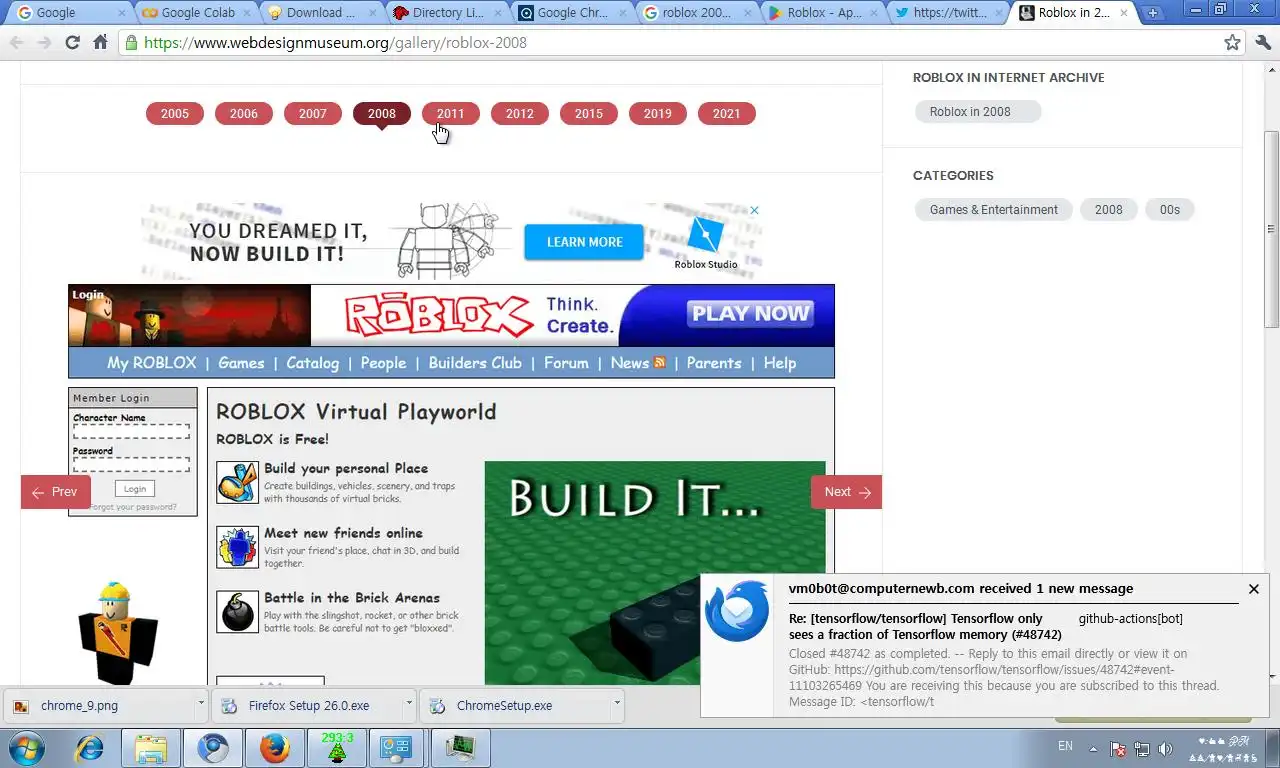Open the Chrome wrench menu

[1262, 43]
